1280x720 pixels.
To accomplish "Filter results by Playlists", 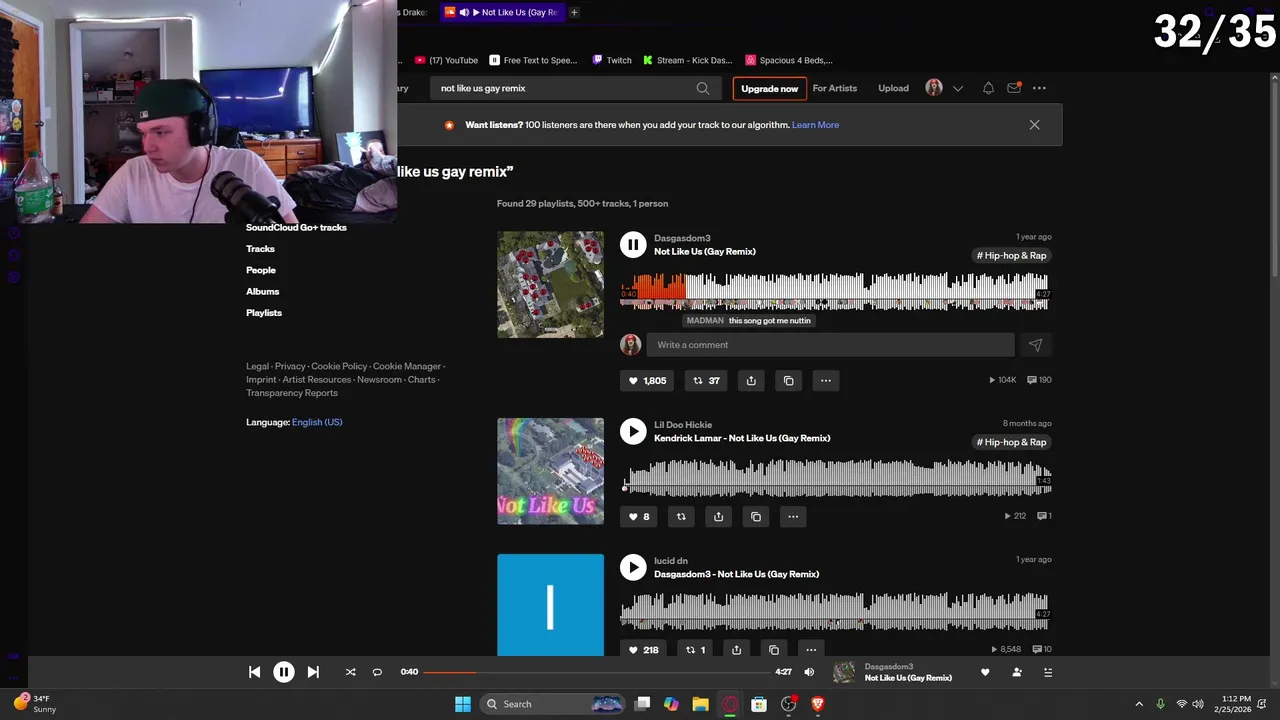I will click(x=264, y=313).
